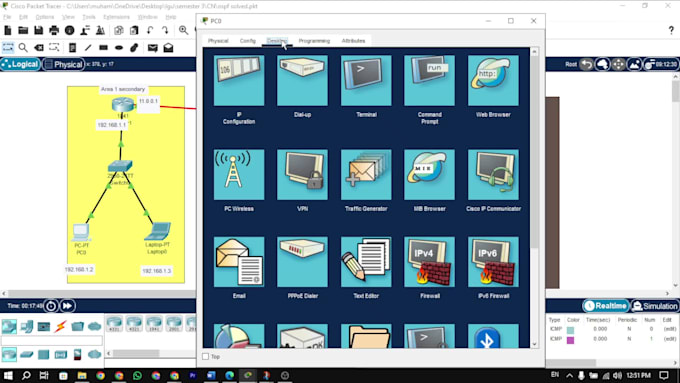Image resolution: width=680 pixels, height=383 pixels.
Task: Open the PC Wireless app
Action: [x=239, y=175]
